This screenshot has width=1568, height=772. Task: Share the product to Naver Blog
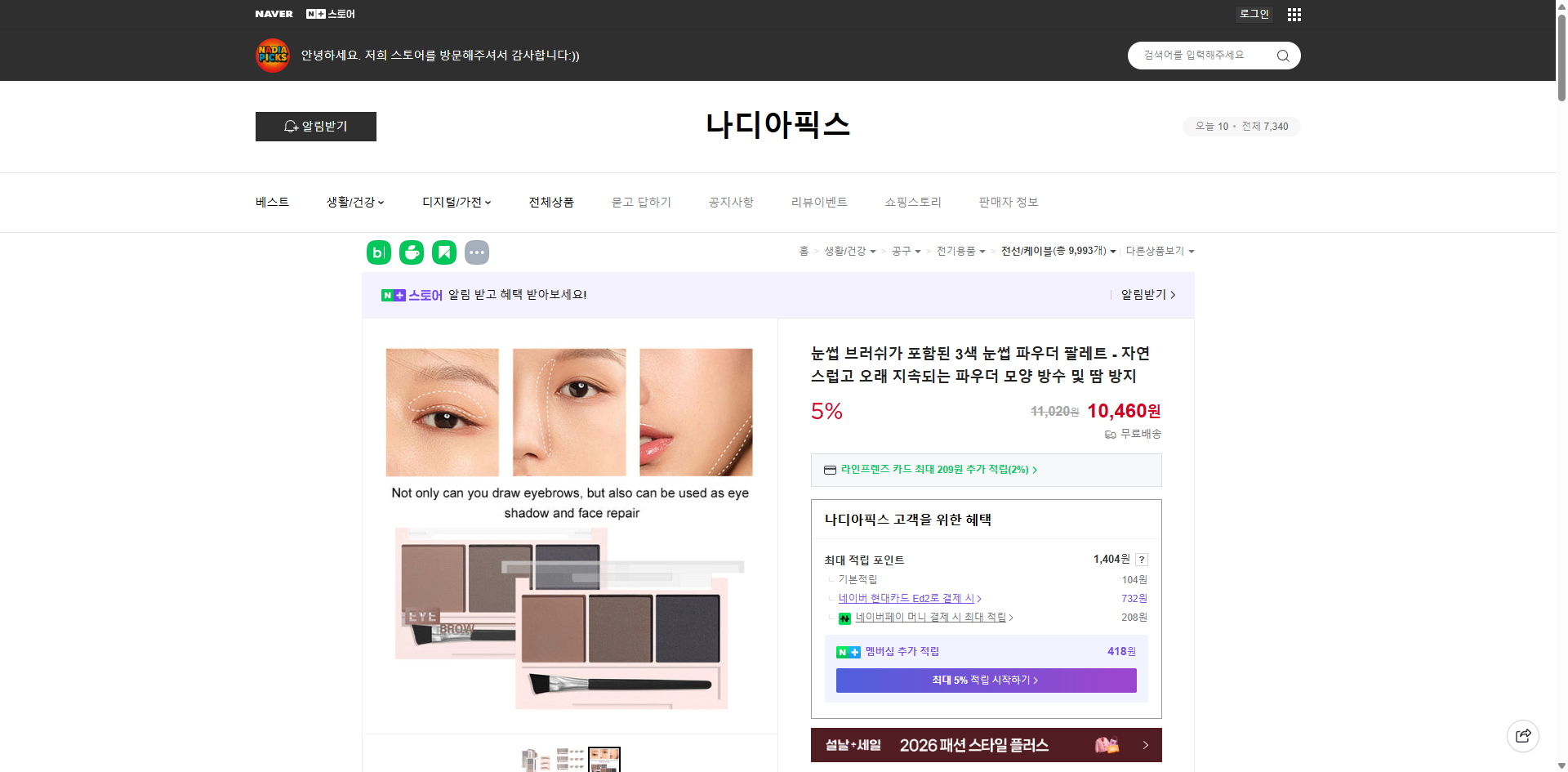(x=378, y=252)
